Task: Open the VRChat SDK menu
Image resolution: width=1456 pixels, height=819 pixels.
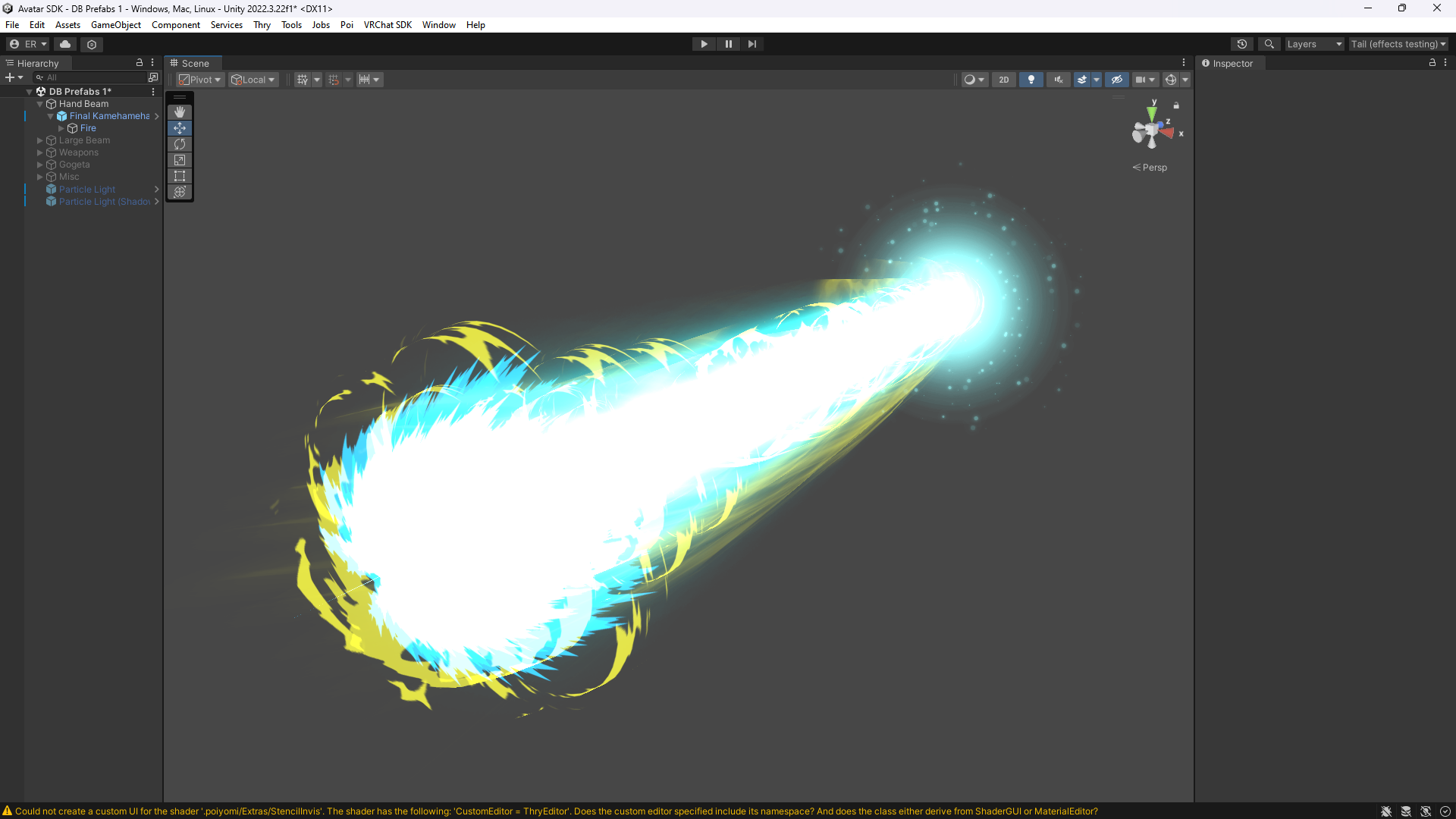Action: (388, 25)
